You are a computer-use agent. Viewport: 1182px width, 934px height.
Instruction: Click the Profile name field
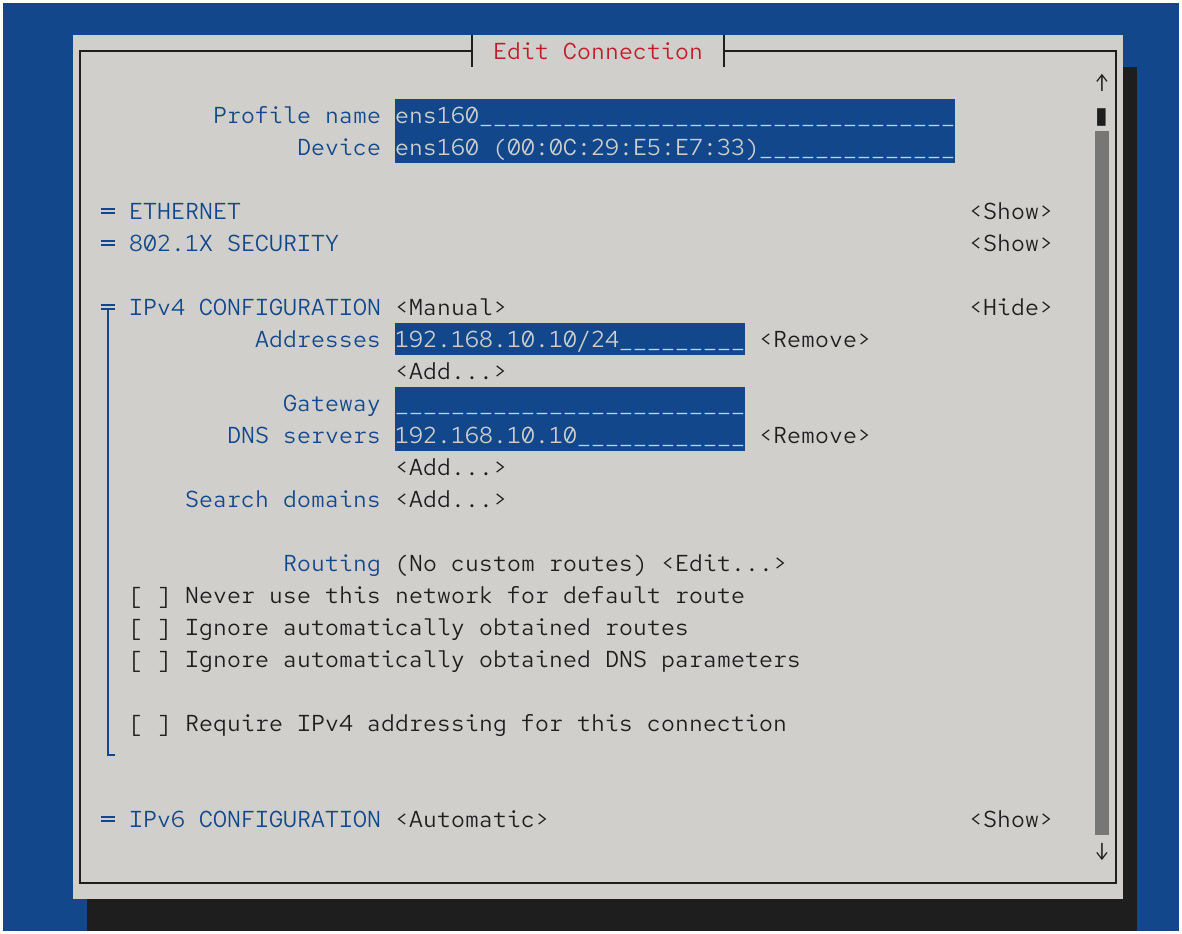[x=674, y=116]
